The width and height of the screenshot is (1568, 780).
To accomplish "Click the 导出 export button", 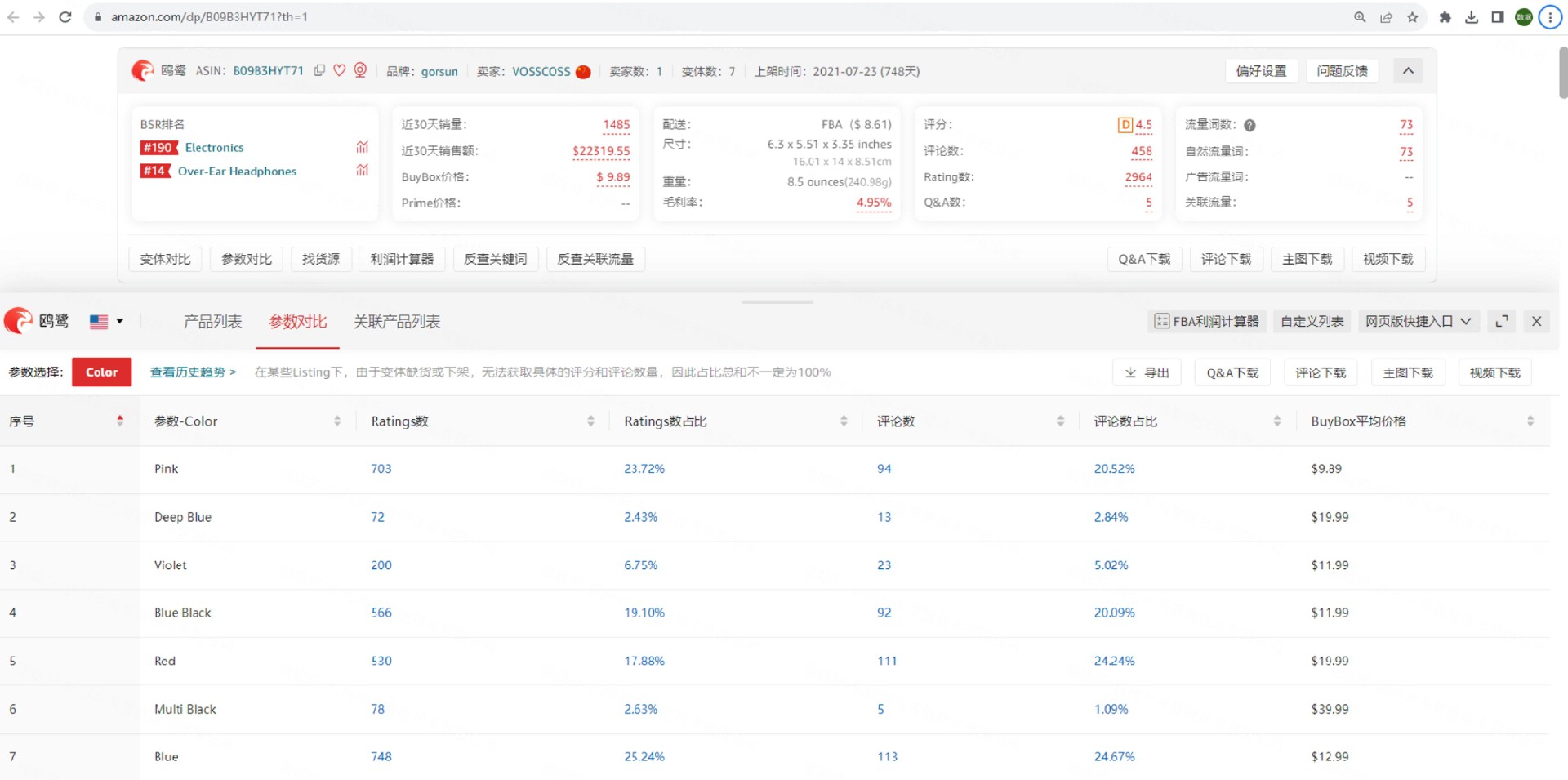I will (x=1147, y=372).
